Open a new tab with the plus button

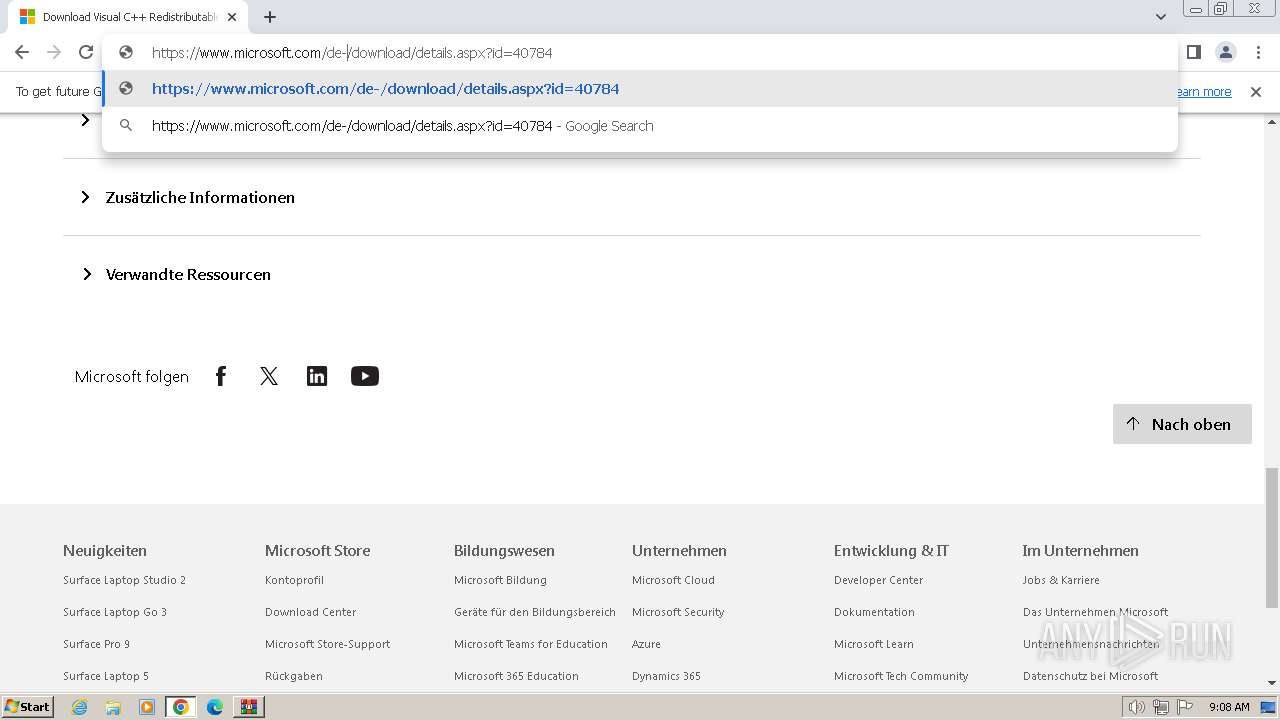270,17
